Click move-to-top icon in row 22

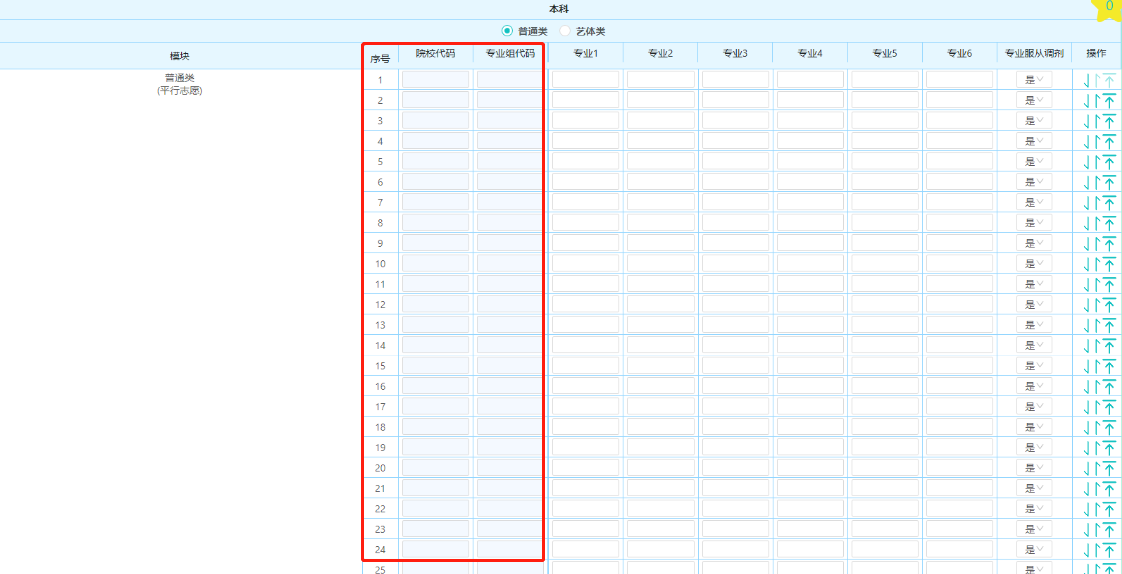1109,509
